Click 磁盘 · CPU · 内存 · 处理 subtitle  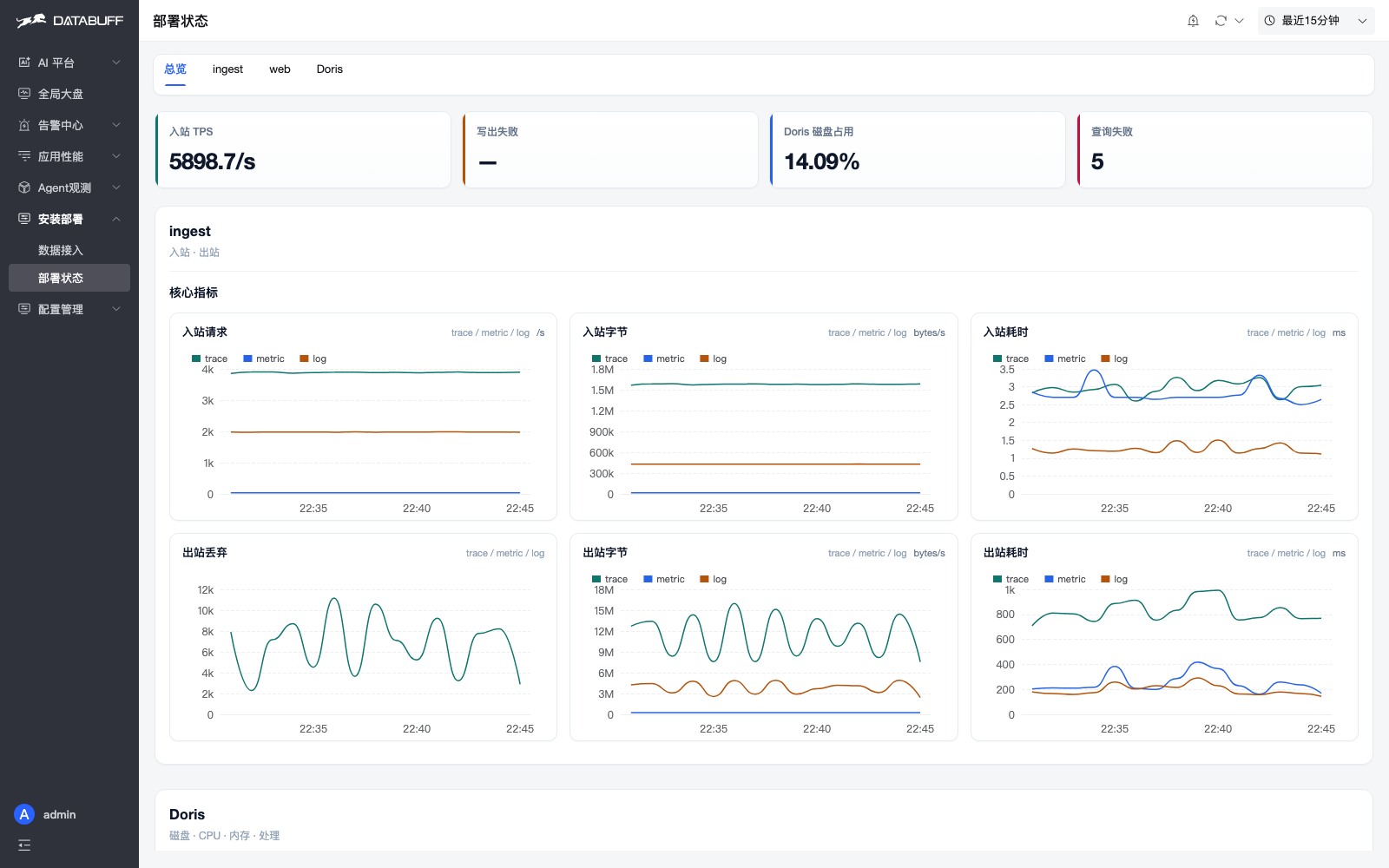point(225,836)
